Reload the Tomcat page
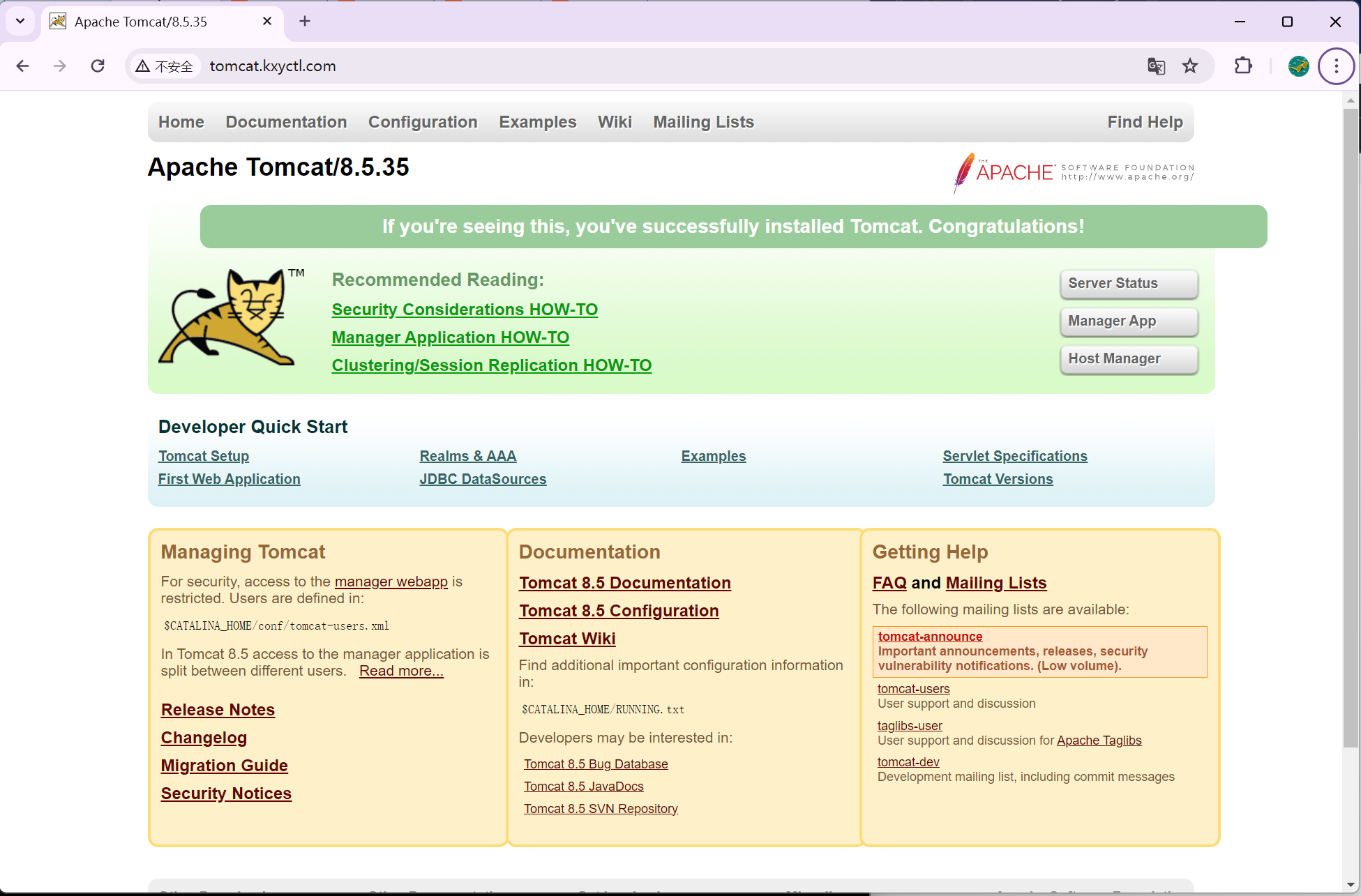 98,66
